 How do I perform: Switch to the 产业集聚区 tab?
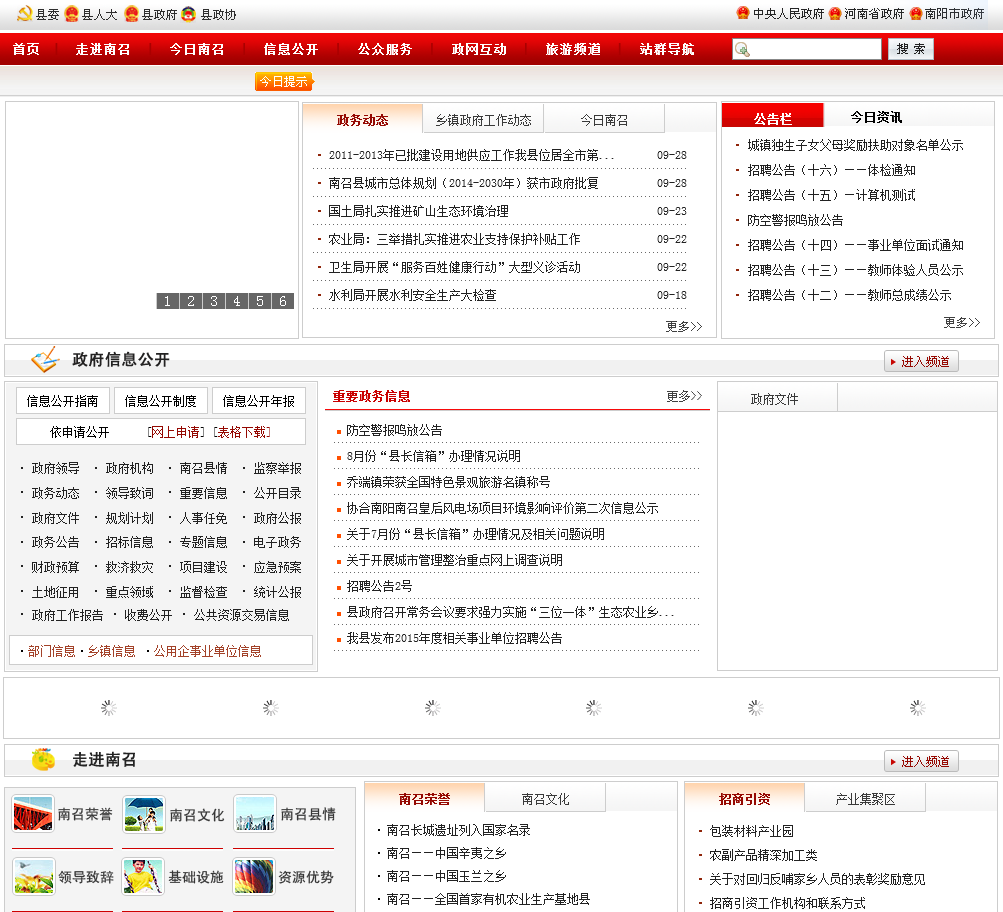(865, 799)
